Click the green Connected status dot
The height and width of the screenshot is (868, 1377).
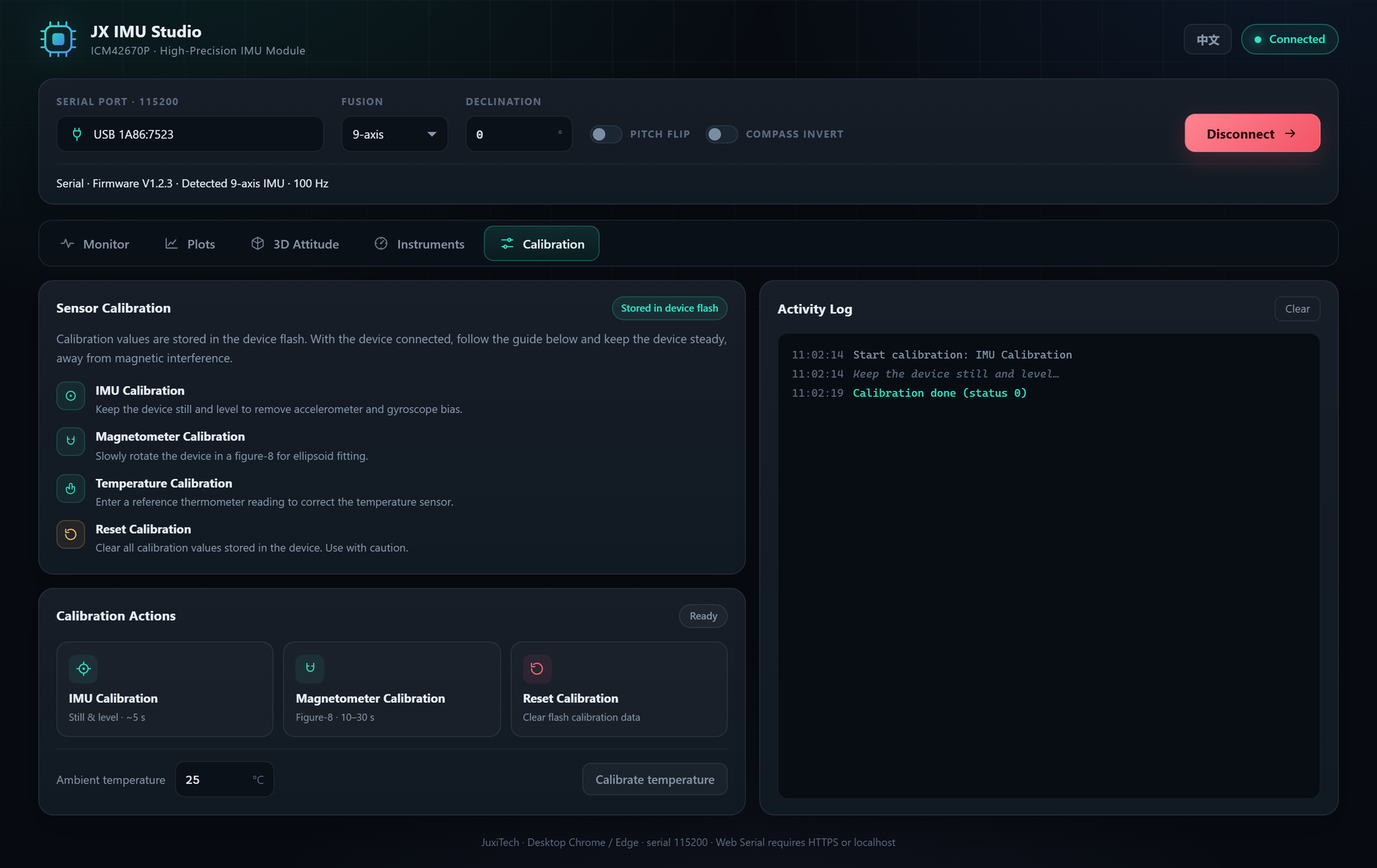pyautogui.click(x=1258, y=39)
